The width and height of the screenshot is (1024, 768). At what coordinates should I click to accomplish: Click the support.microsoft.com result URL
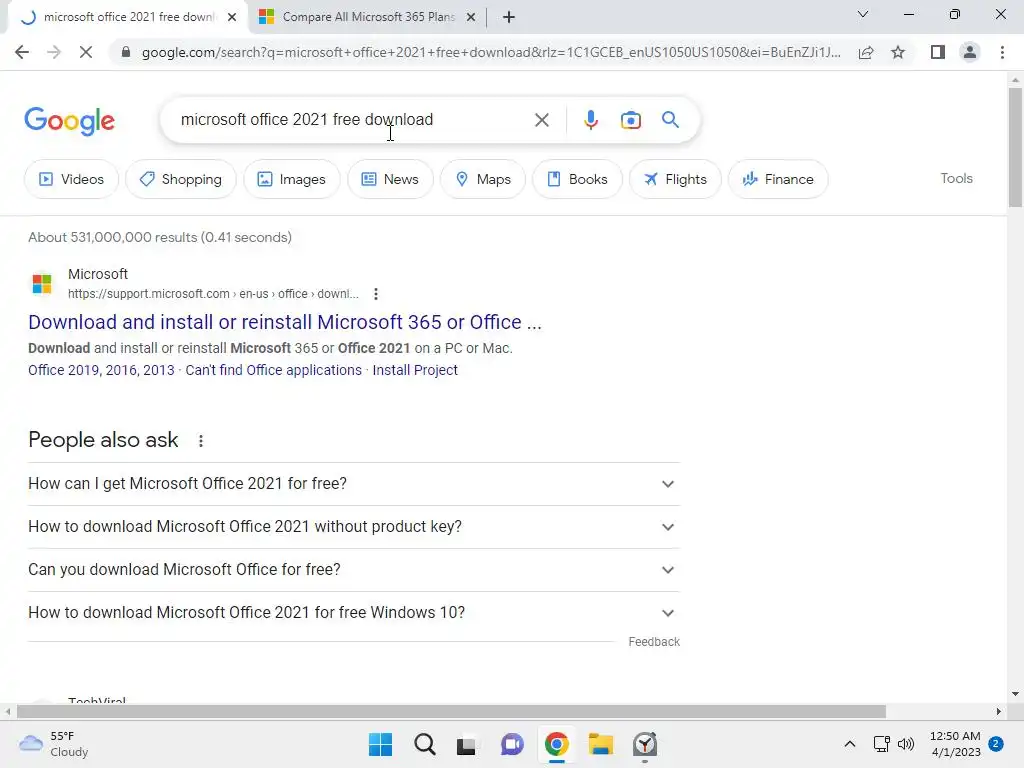(213, 294)
